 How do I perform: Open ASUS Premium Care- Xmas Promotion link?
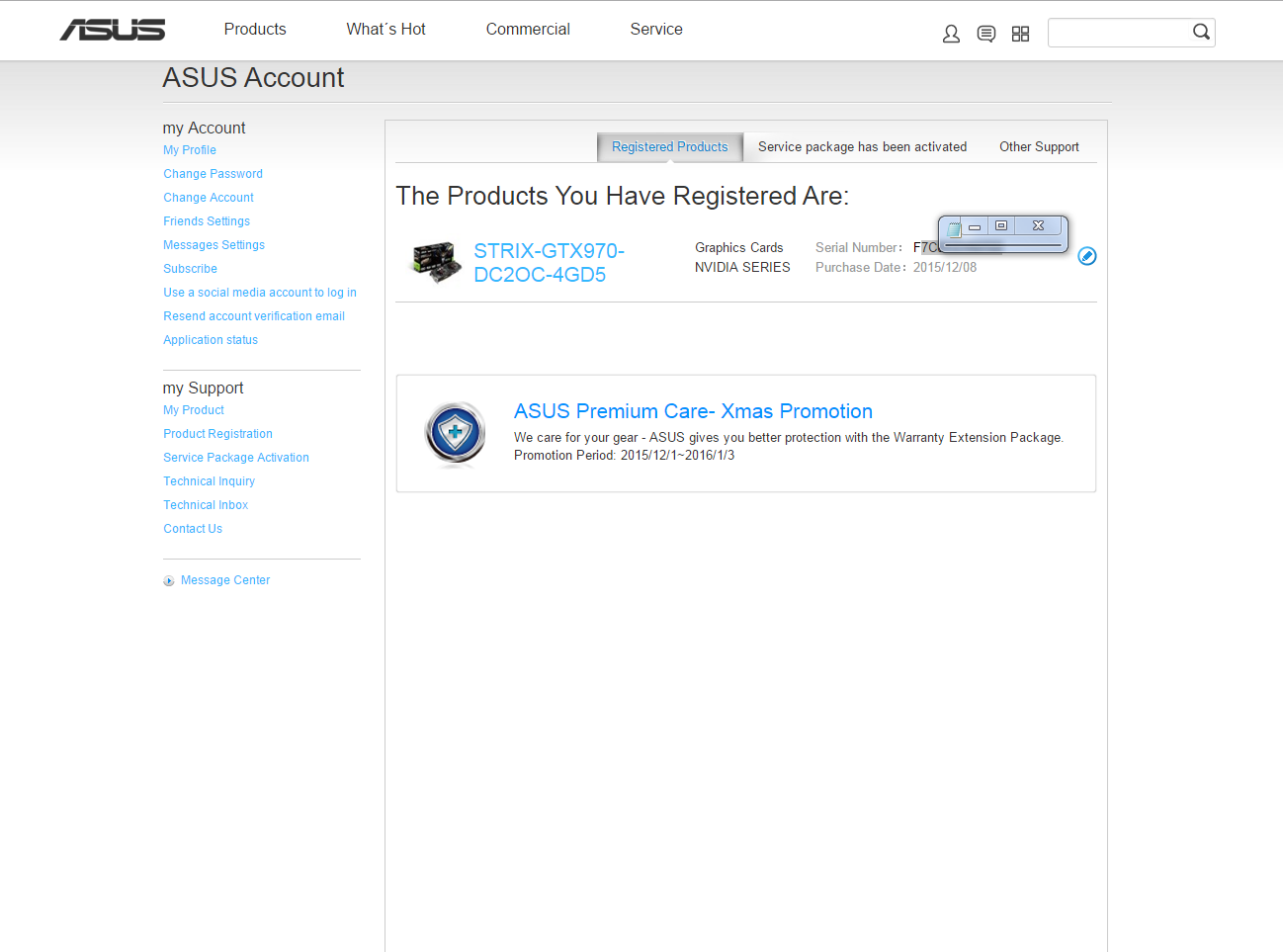point(693,411)
